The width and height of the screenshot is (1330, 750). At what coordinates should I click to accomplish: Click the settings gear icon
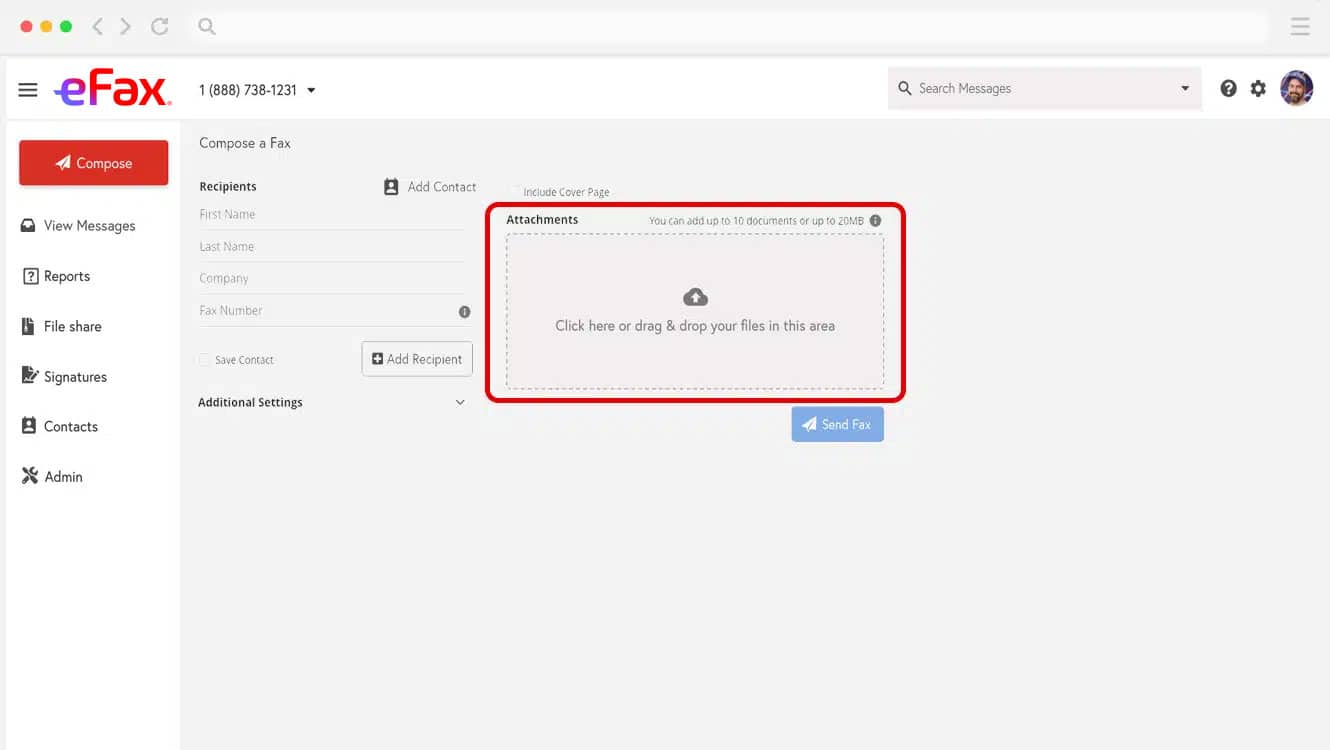(1257, 88)
